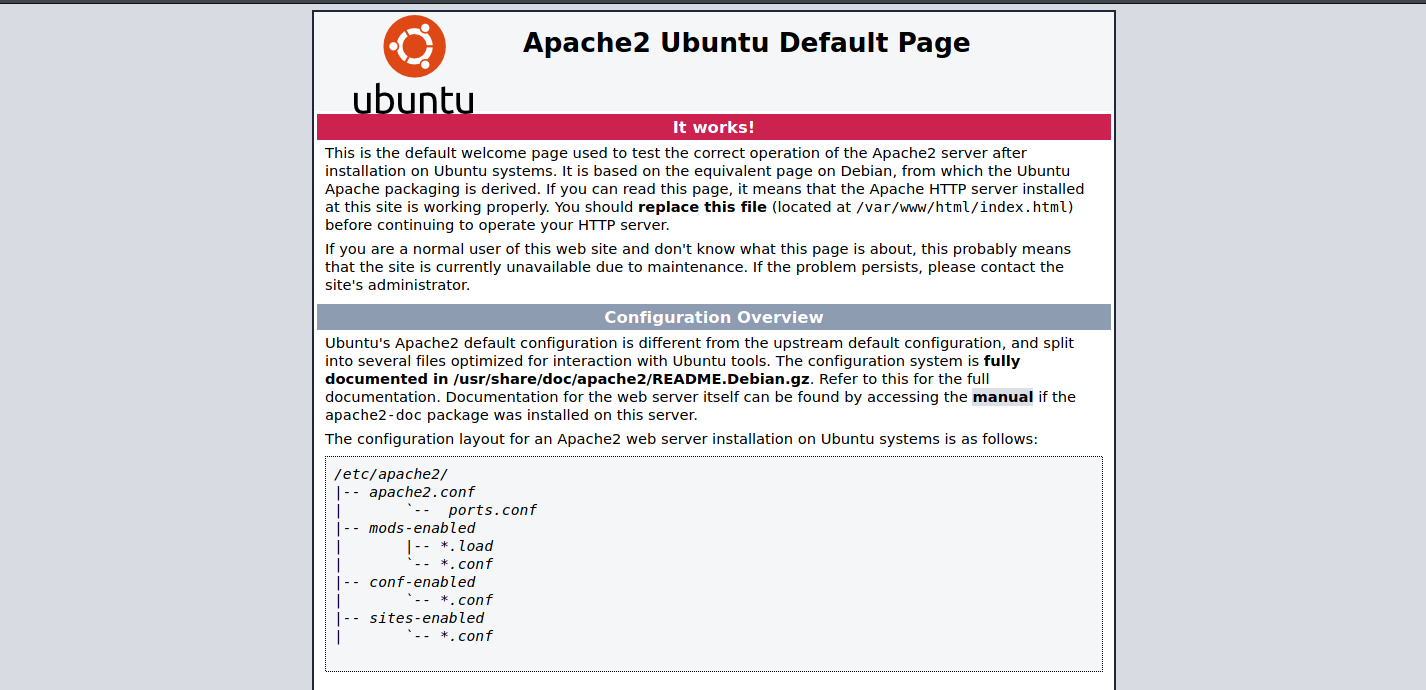The image size is (1426, 690).
Task: Click the /var/www/html/index.html path text
Action: pos(963,207)
